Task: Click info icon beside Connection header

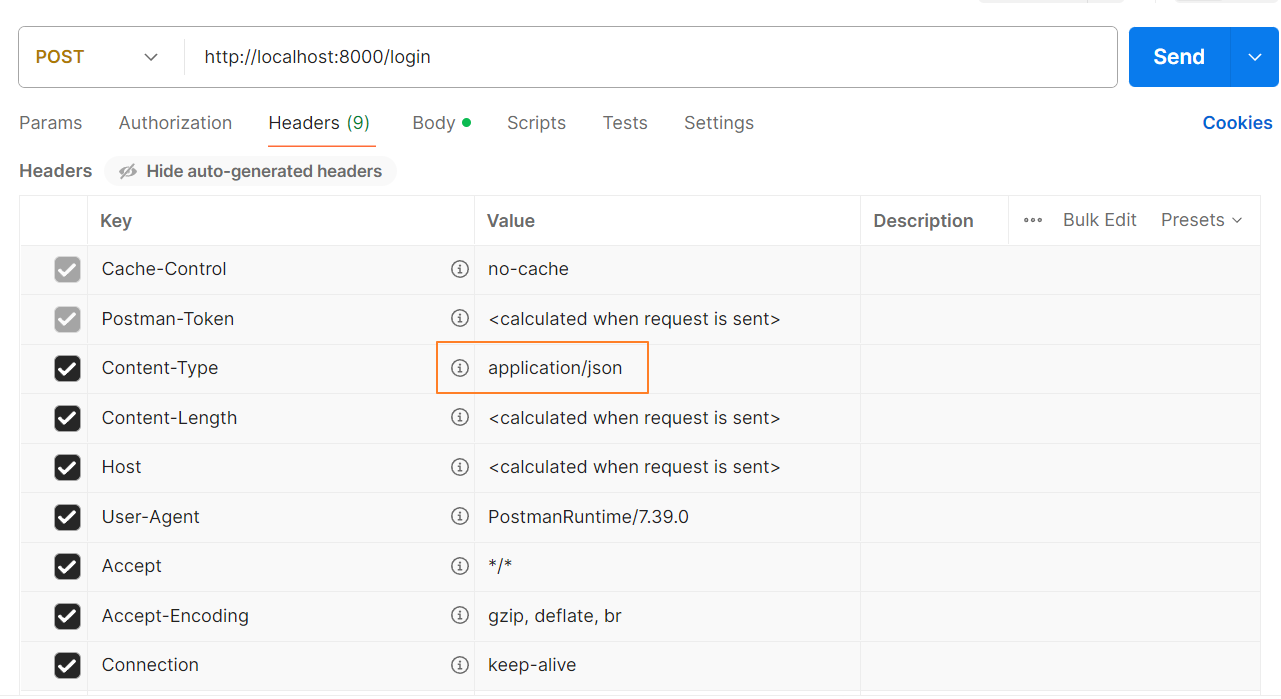Action: pos(460,665)
